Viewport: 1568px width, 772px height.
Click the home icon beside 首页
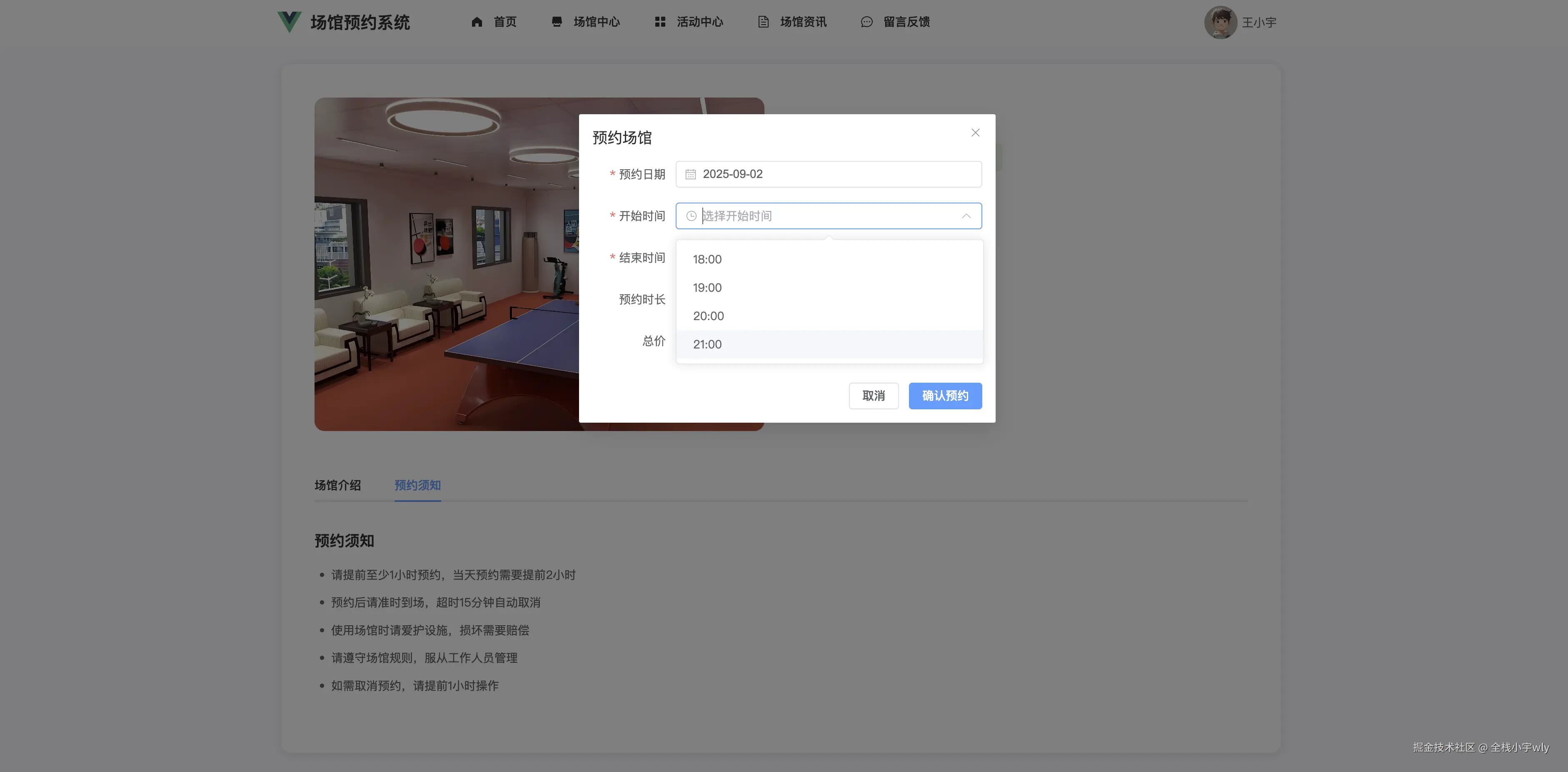coord(477,22)
